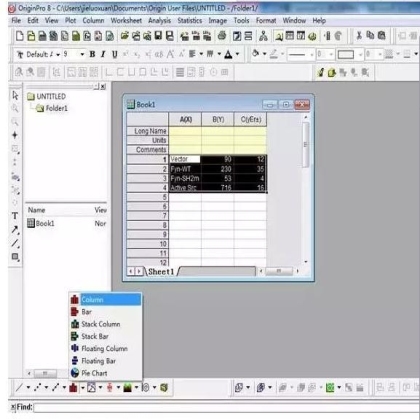Click the C(yErr) column header
The image size is (420, 420).
(x=250, y=119)
